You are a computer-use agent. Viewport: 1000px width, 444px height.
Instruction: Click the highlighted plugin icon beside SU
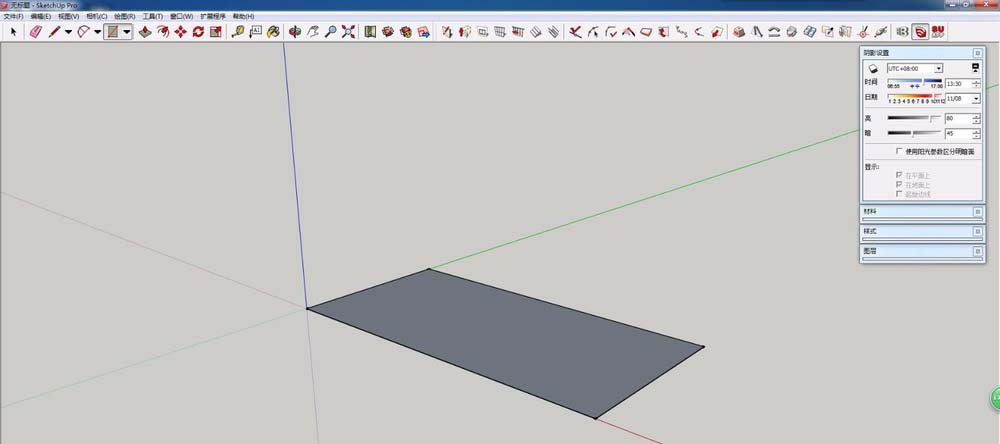[x=920, y=32]
